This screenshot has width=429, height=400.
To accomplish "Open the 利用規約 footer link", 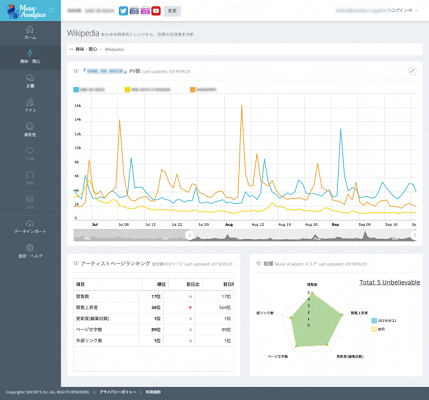I will [x=153, y=392].
